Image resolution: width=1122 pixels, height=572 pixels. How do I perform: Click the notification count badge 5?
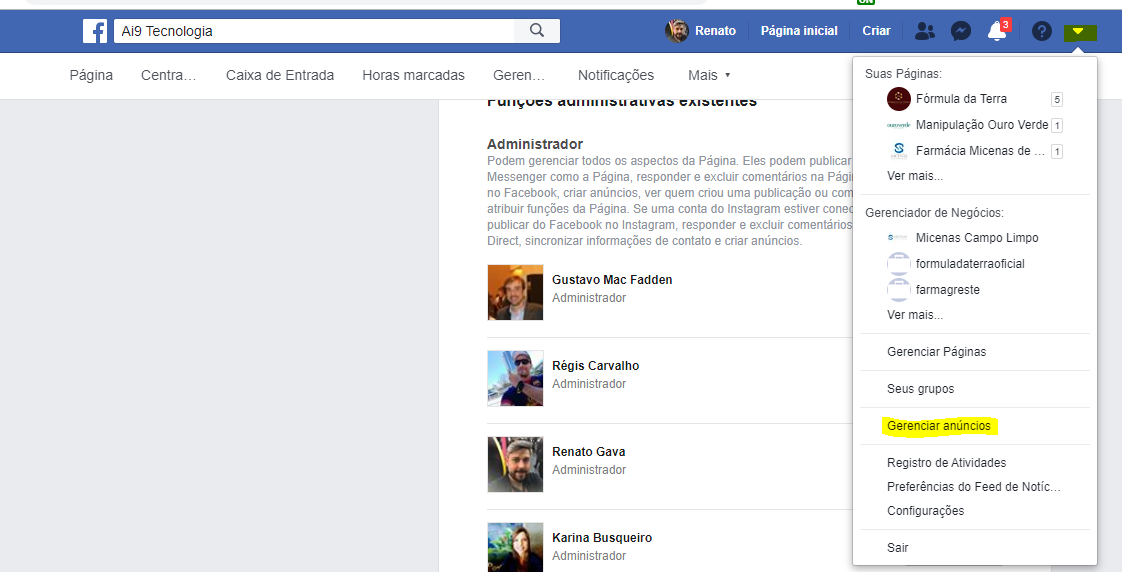click(x=1056, y=100)
